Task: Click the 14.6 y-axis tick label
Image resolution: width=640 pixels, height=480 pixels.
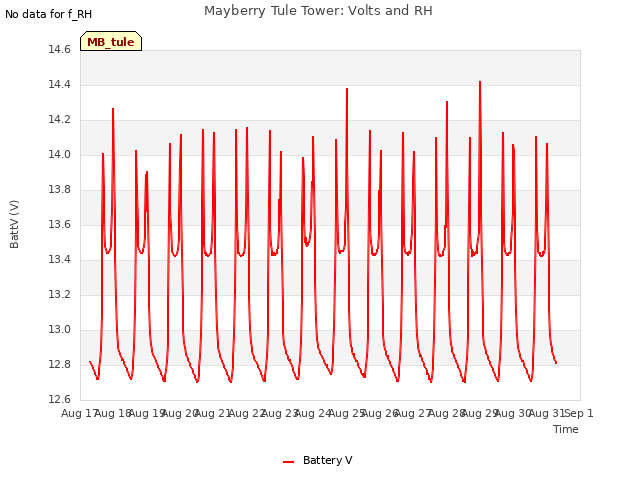Action: tap(59, 50)
